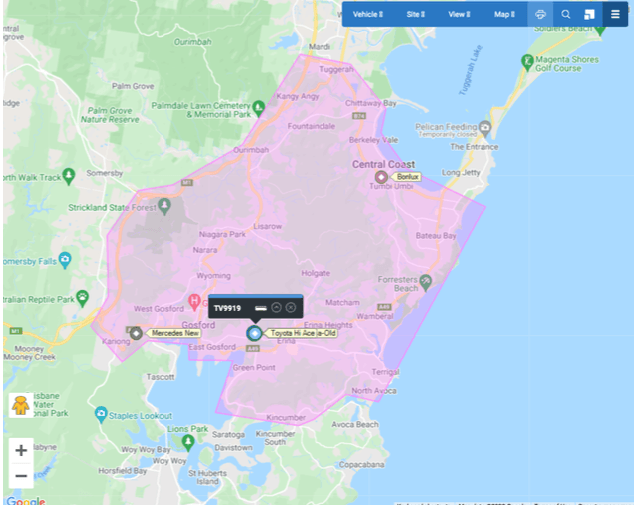Click the Magenta Shores Golf Course marker
This screenshot has width=636, height=505.
pyautogui.click(x=527, y=62)
